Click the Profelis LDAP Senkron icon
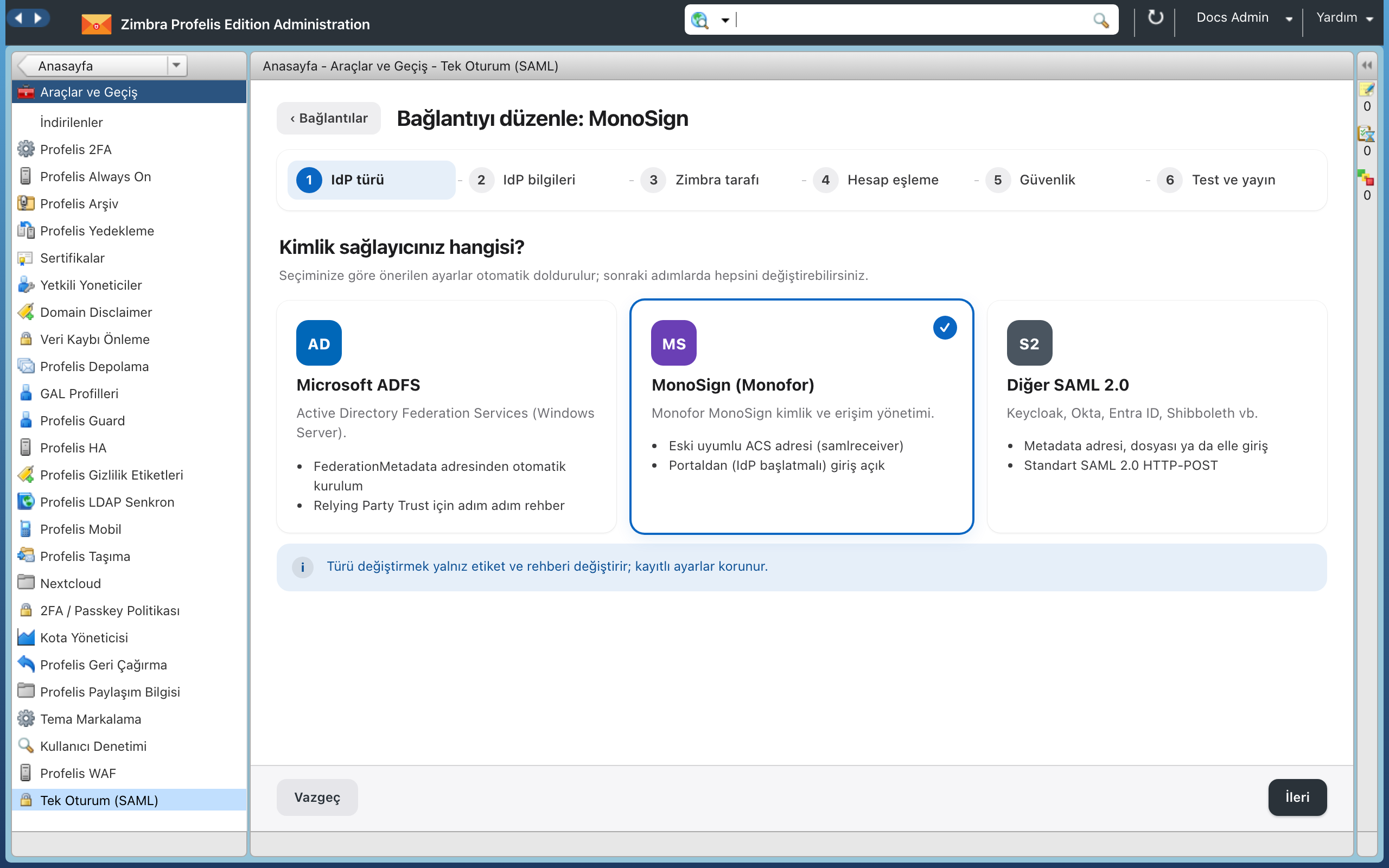This screenshot has width=1389, height=868. [26, 502]
